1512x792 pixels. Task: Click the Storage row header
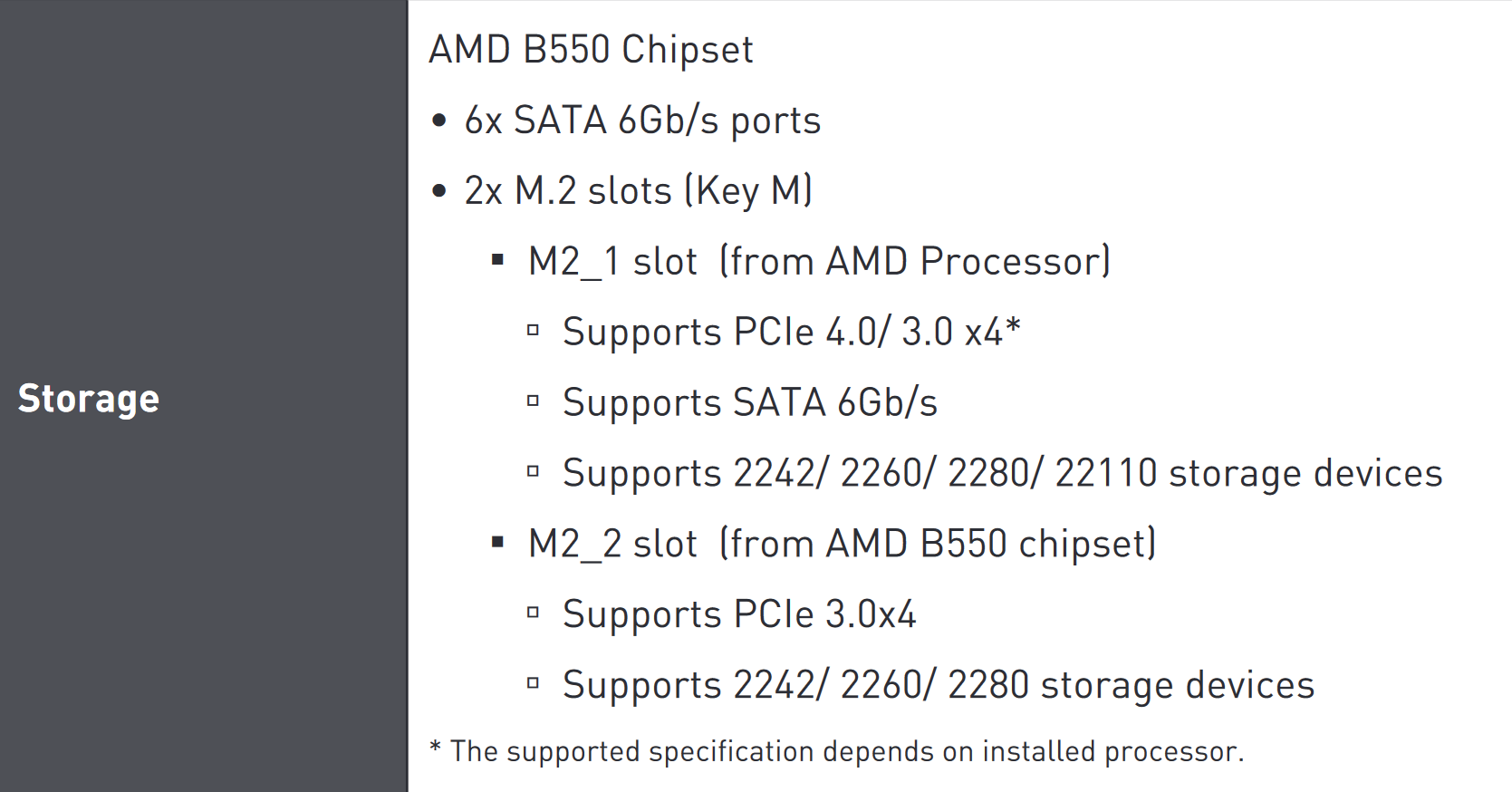(x=89, y=399)
